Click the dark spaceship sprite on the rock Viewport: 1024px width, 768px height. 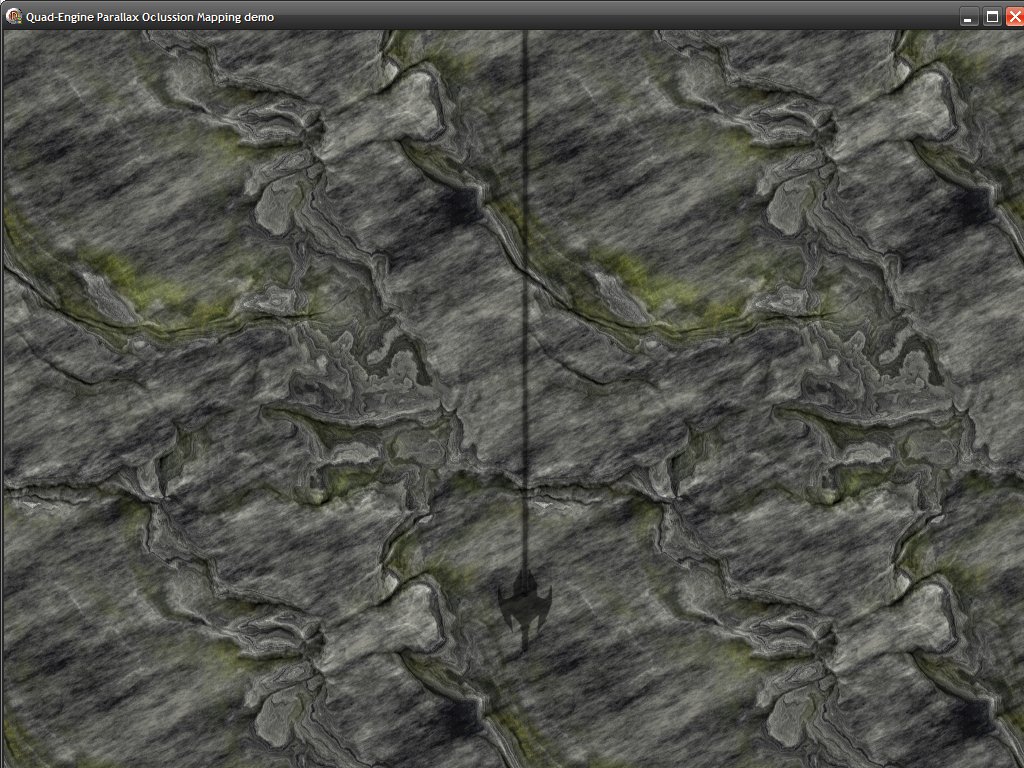point(524,609)
